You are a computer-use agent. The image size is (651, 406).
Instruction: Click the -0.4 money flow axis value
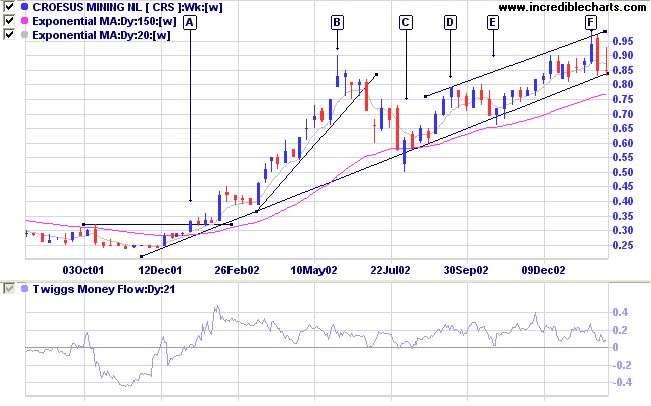(622, 382)
